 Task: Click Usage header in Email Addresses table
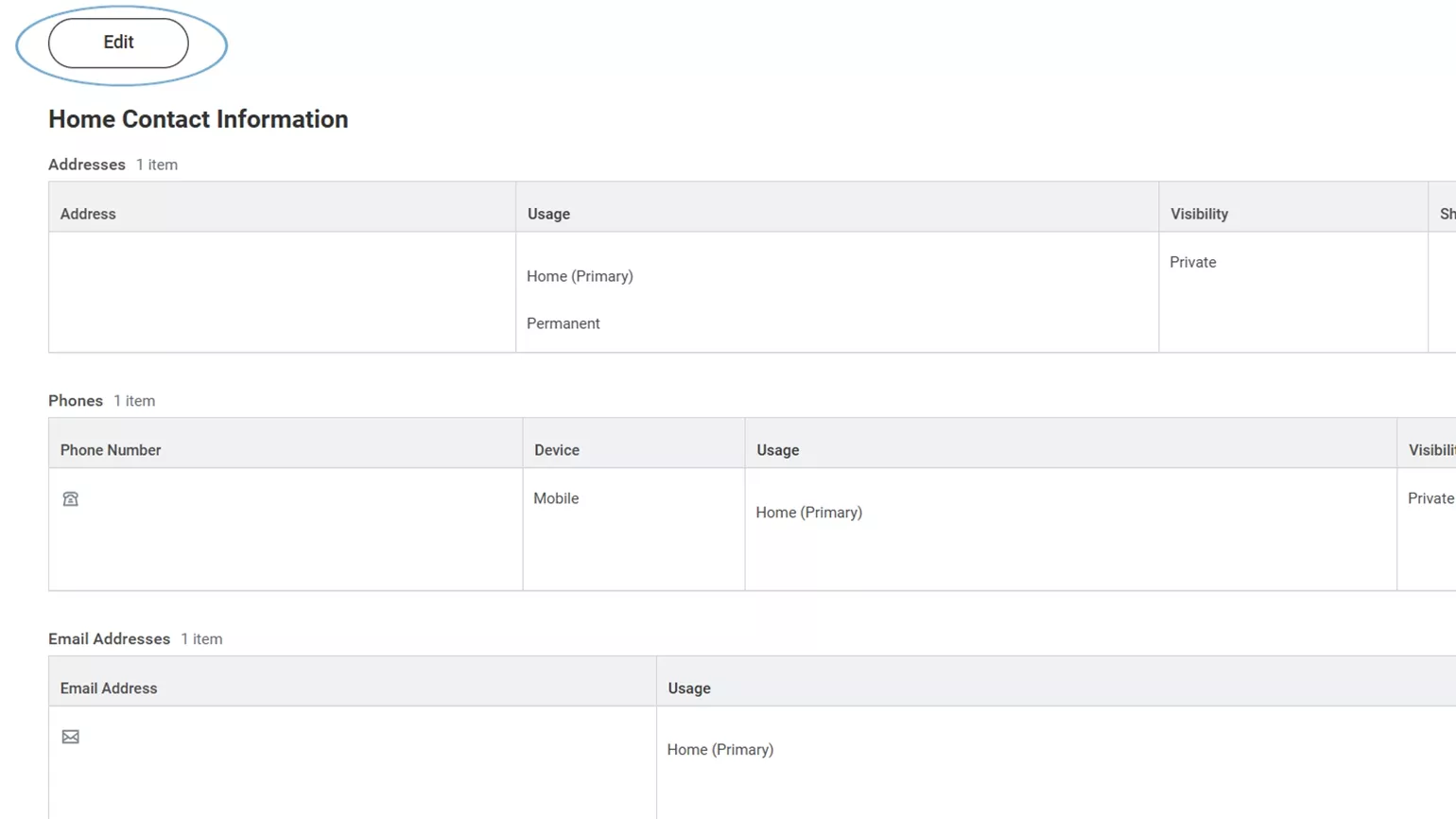point(689,688)
